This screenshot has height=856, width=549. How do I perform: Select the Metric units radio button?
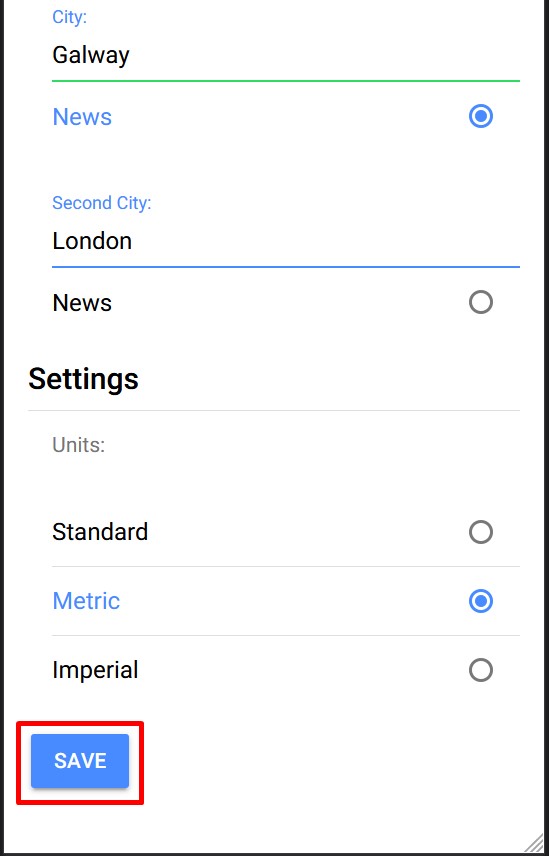click(x=480, y=601)
